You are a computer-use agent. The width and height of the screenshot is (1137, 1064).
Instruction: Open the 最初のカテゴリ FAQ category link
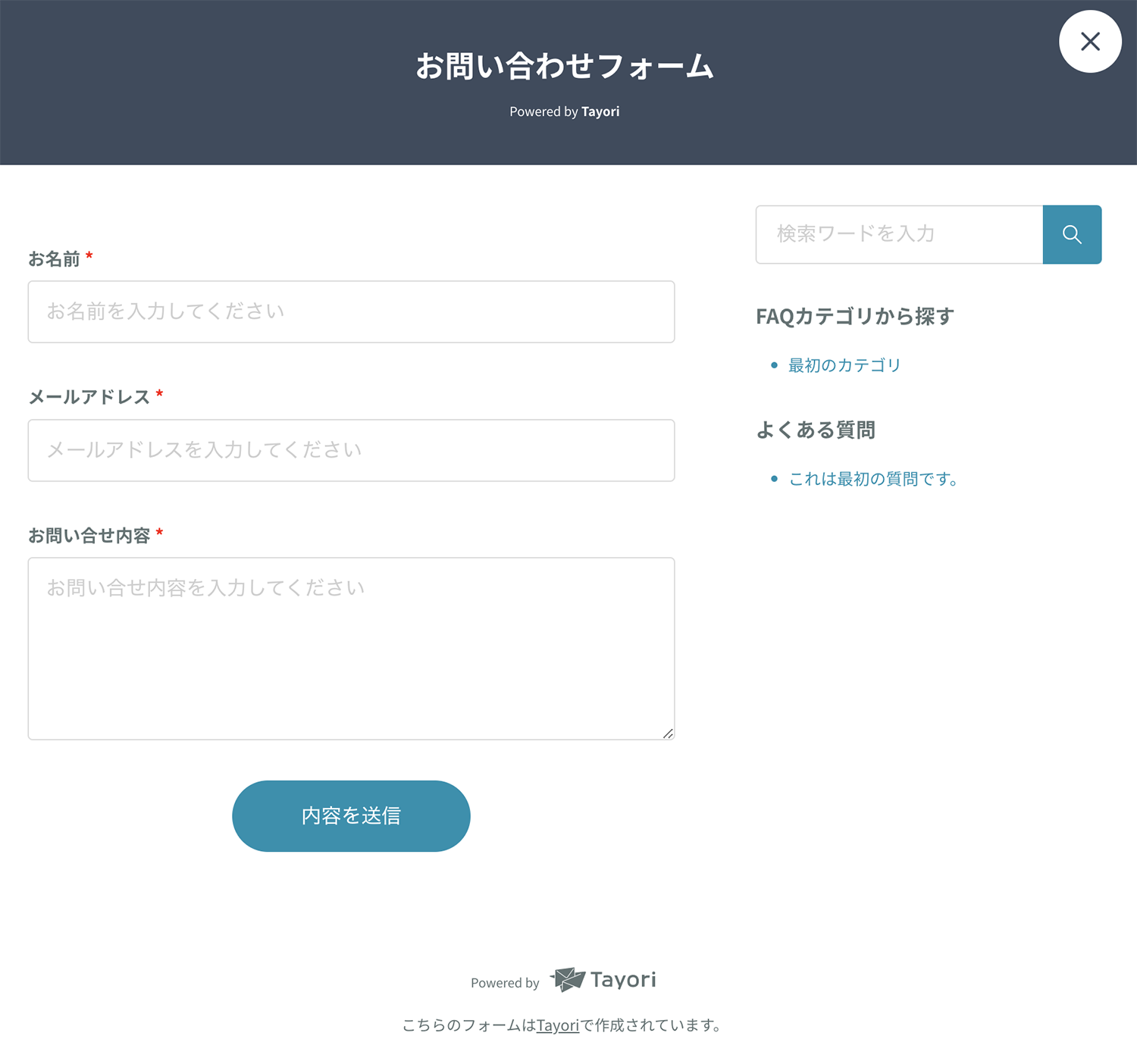tap(844, 365)
